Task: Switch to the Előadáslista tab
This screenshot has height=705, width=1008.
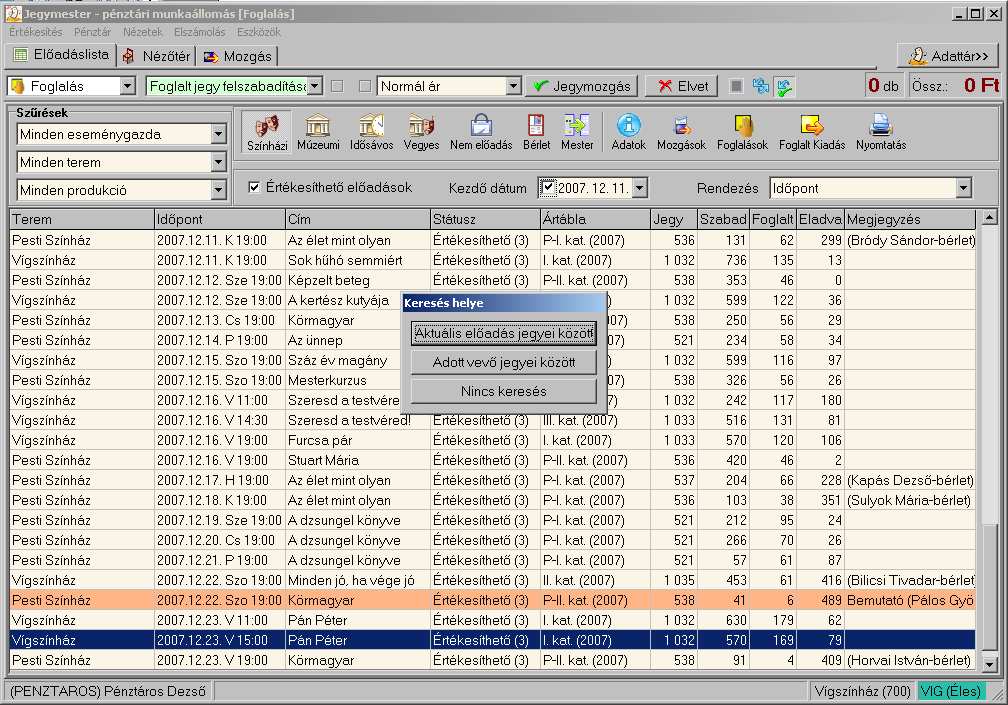Action: [61, 55]
